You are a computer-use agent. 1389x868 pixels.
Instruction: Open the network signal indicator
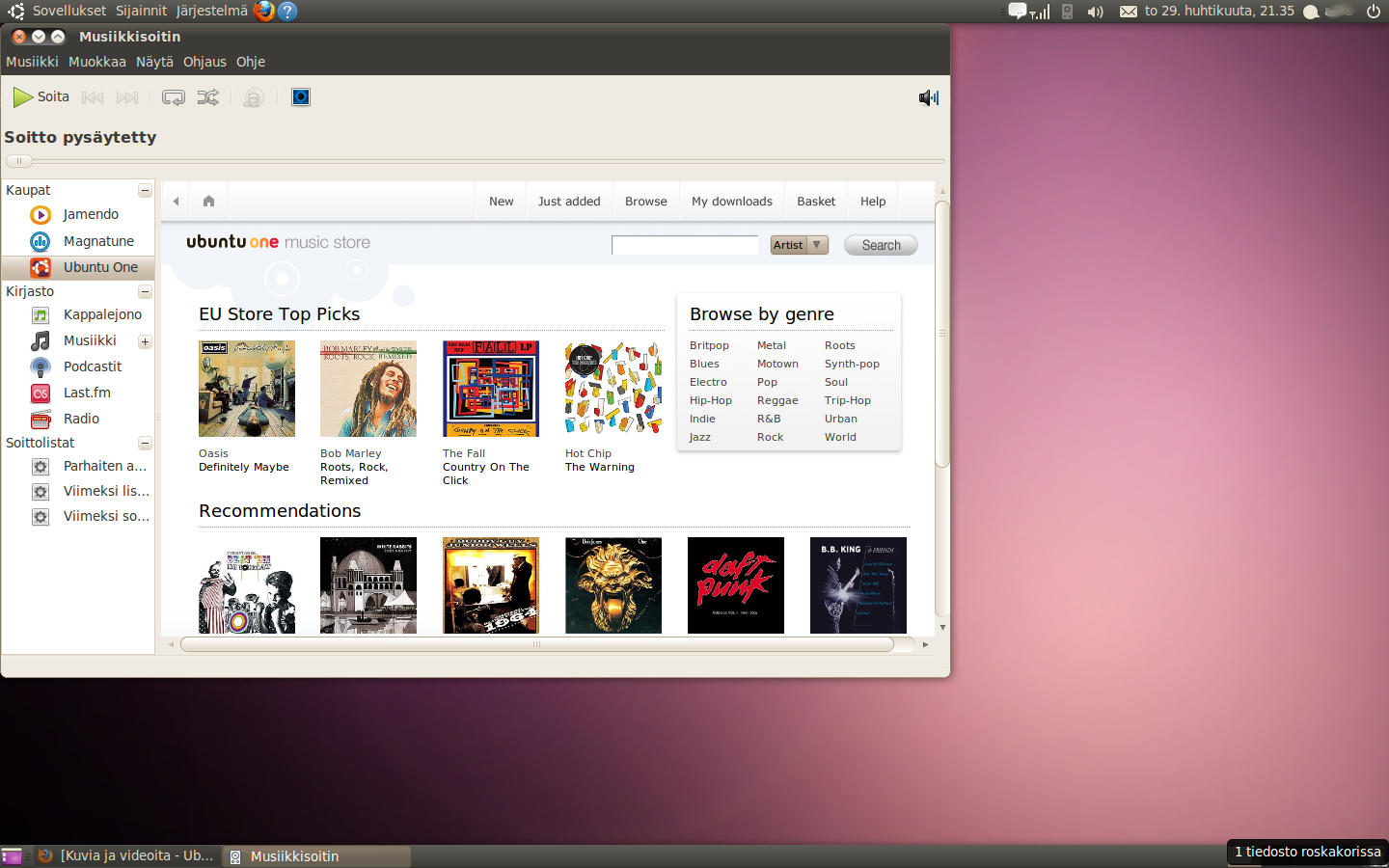point(1040,13)
